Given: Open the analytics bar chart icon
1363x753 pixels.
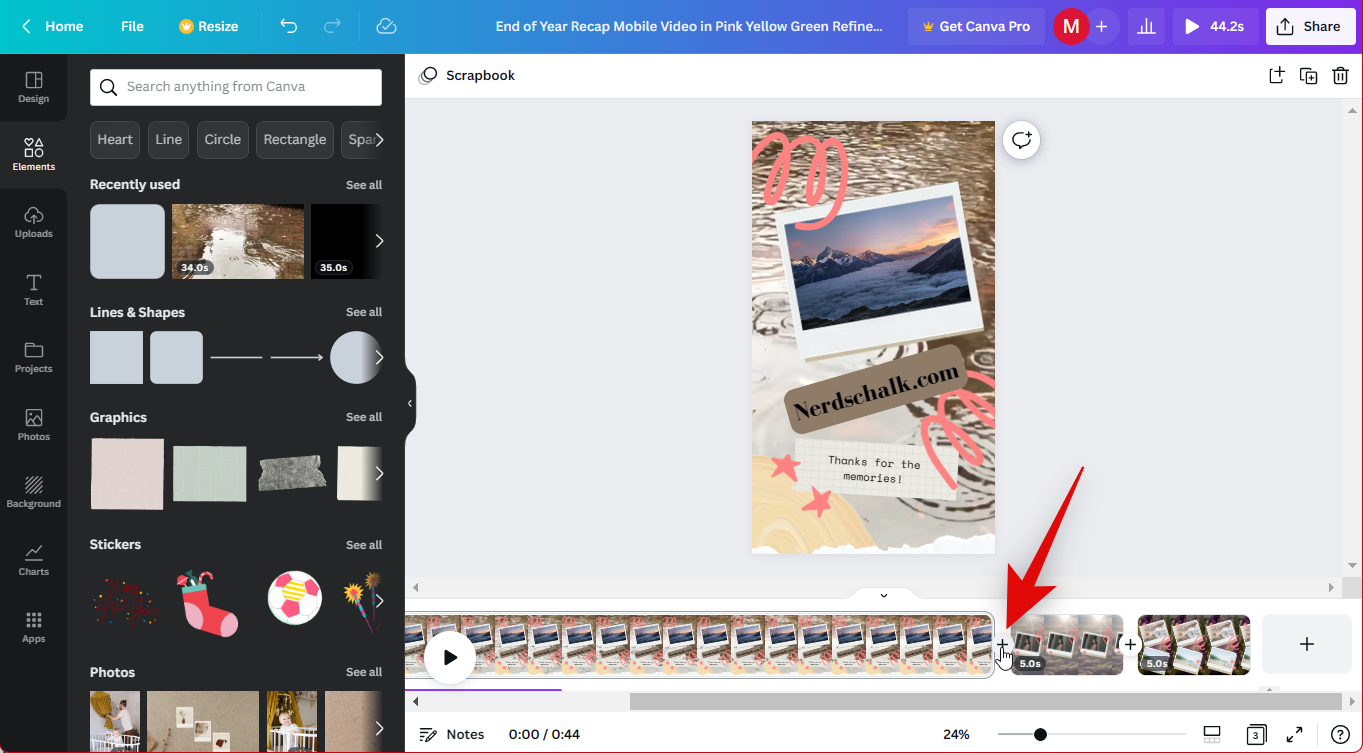Looking at the screenshot, I should coord(1147,27).
